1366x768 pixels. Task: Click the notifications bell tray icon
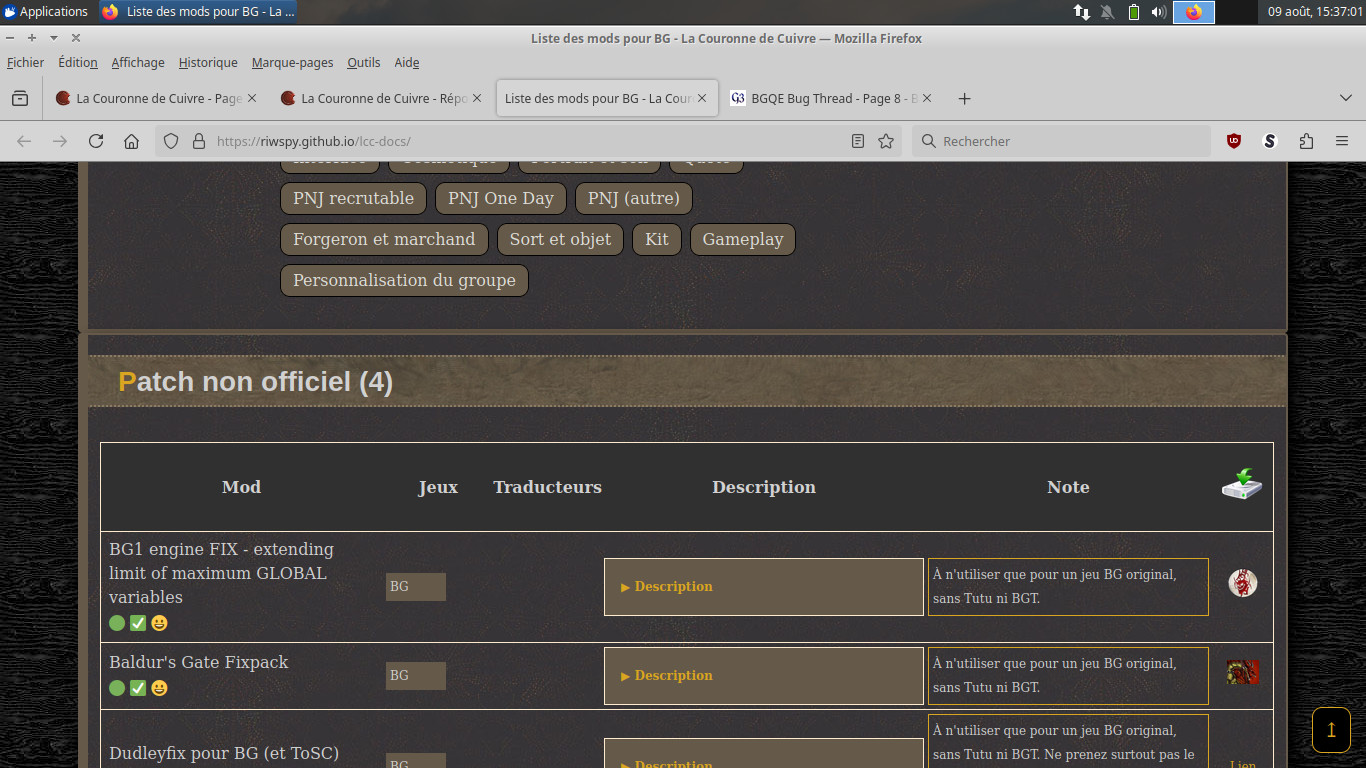pos(1108,12)
